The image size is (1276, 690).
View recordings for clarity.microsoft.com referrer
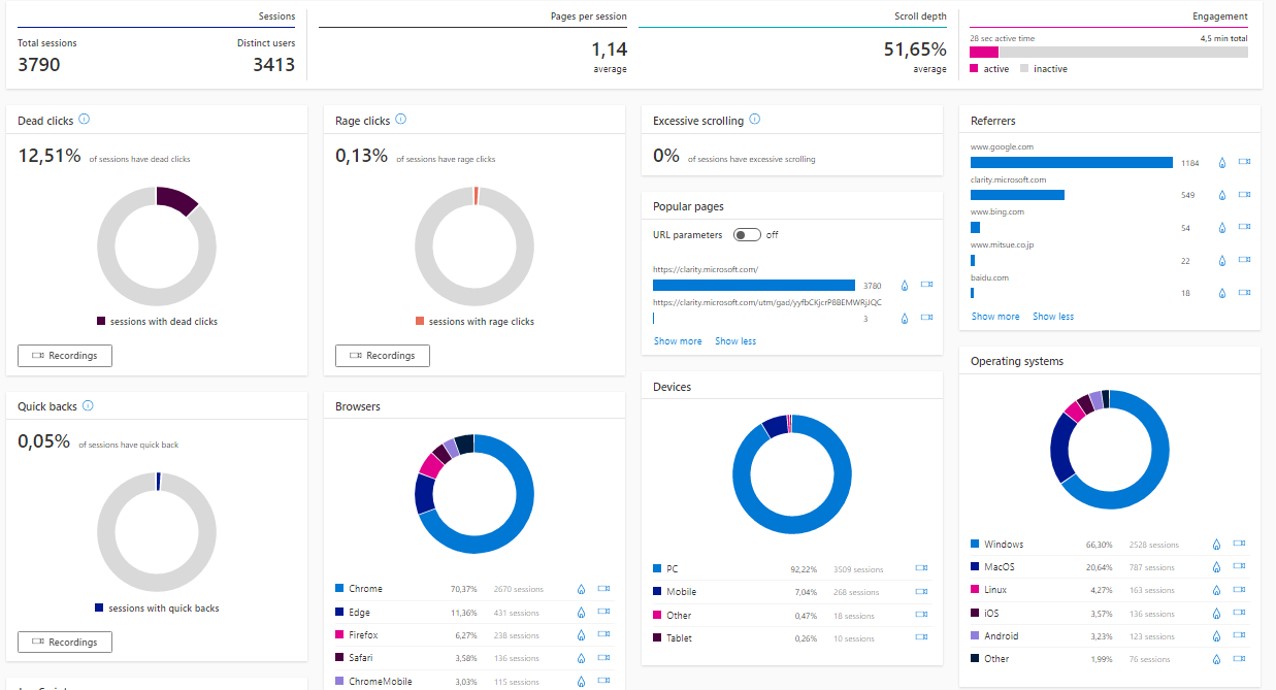(x=1245, y=195)
